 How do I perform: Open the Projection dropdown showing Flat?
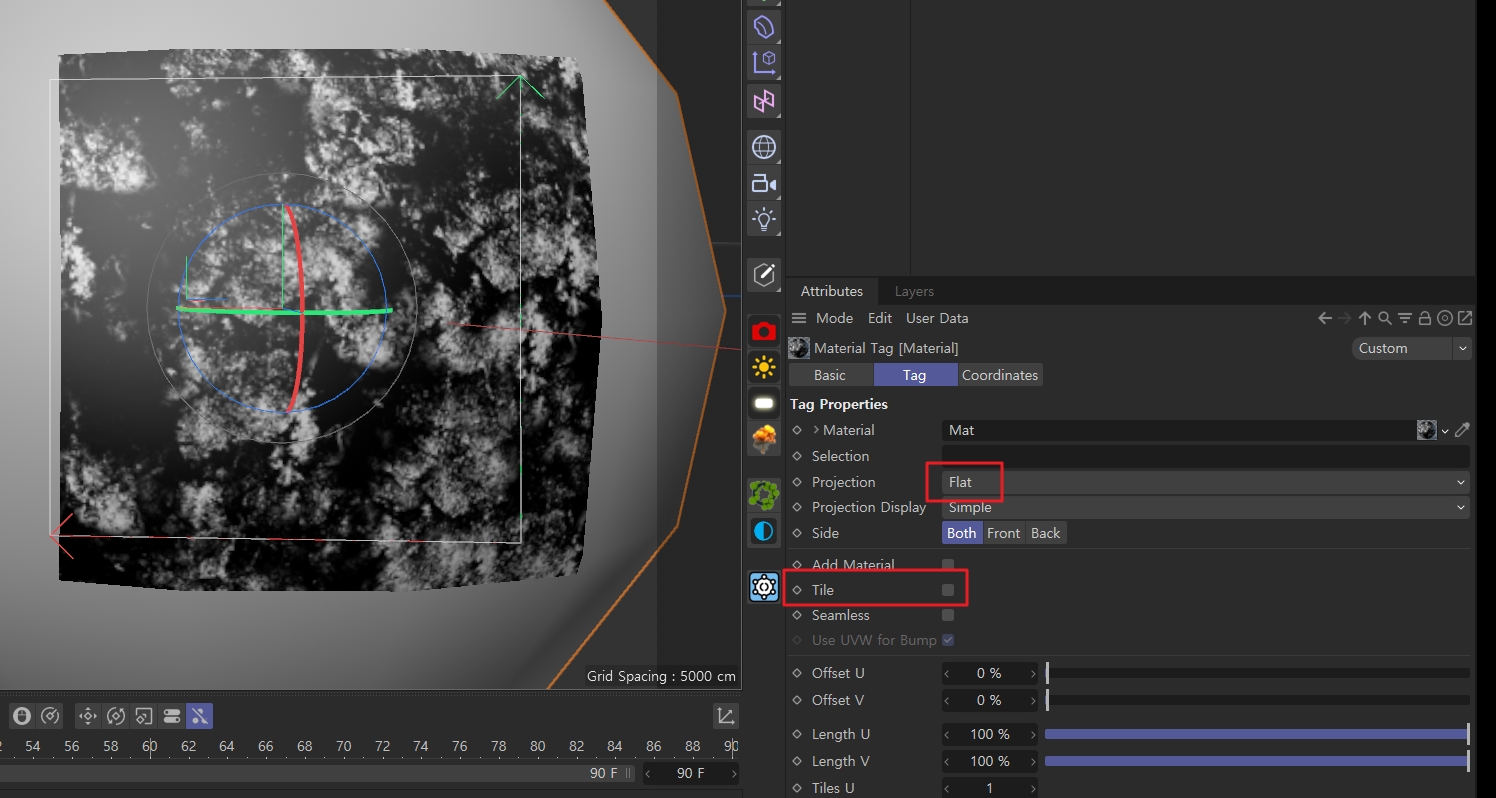1206,482
